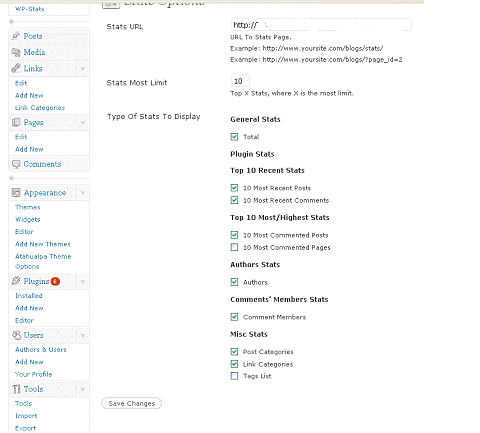
Task: Collapse the Links menu arrow
Action: 83,69
